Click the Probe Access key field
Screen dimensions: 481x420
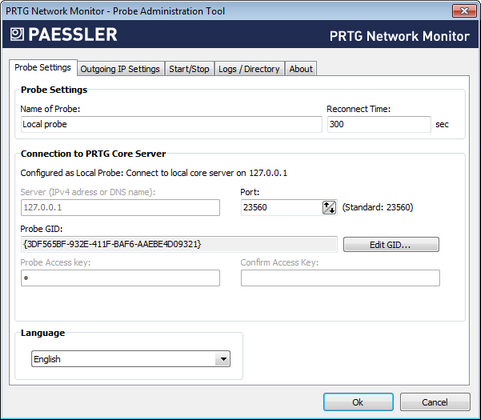click(x=120, y=278)
